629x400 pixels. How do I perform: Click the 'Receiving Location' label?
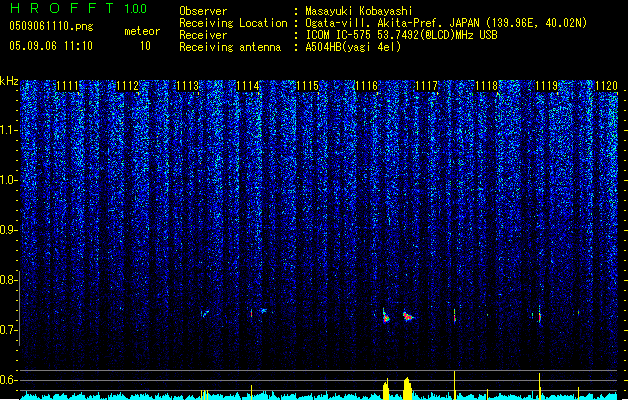233,23
